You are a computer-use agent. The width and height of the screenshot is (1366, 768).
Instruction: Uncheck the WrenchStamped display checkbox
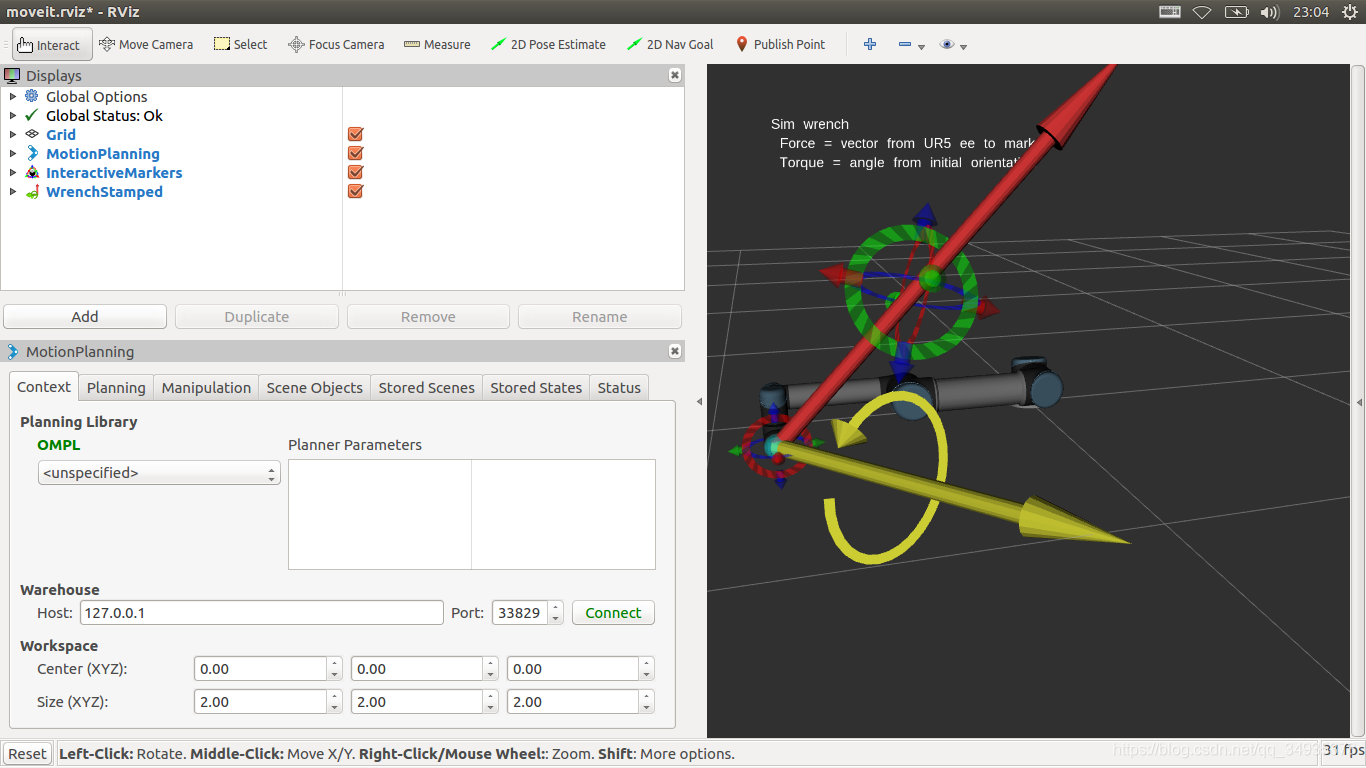pyautogui.click(x=355, y=191)
